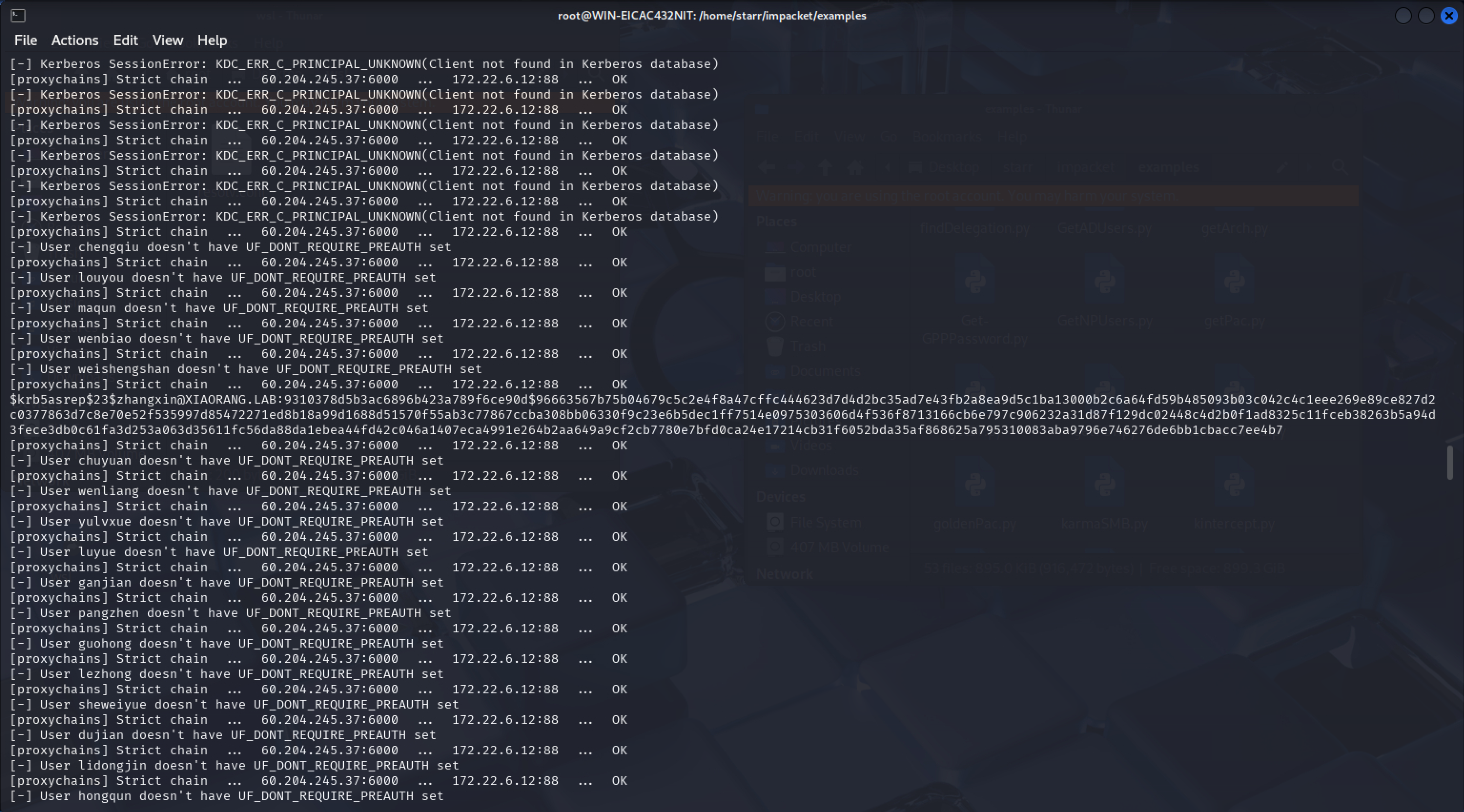Click the line mentioning user wenbiao
The image size is (1464, 812).
[x=227, y=339]
